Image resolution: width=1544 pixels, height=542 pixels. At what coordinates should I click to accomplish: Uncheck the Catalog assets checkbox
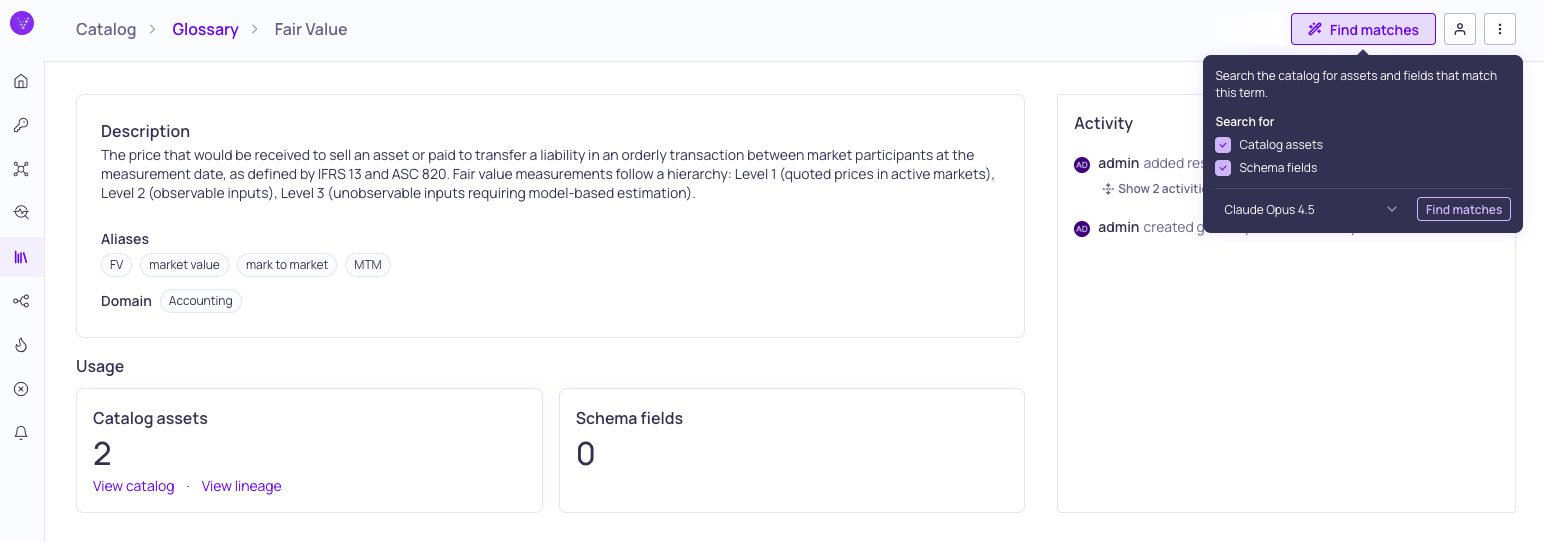pyautogui.click(x=1223, y=145)
